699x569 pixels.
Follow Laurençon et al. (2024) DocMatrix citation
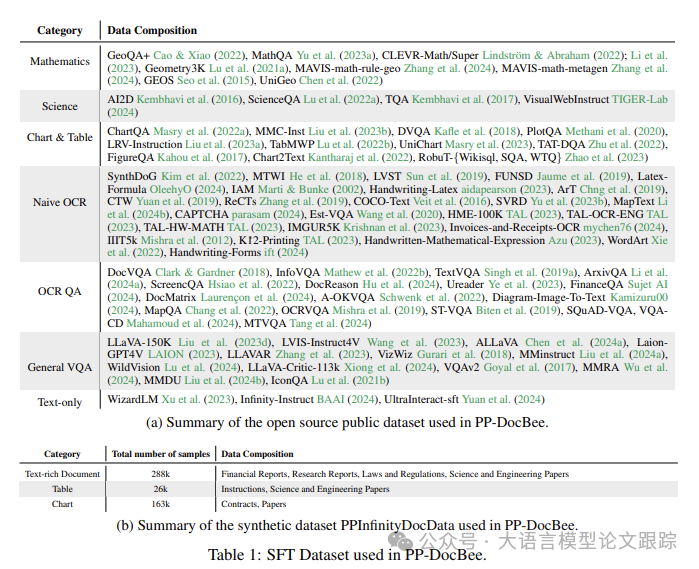point(257,297)
